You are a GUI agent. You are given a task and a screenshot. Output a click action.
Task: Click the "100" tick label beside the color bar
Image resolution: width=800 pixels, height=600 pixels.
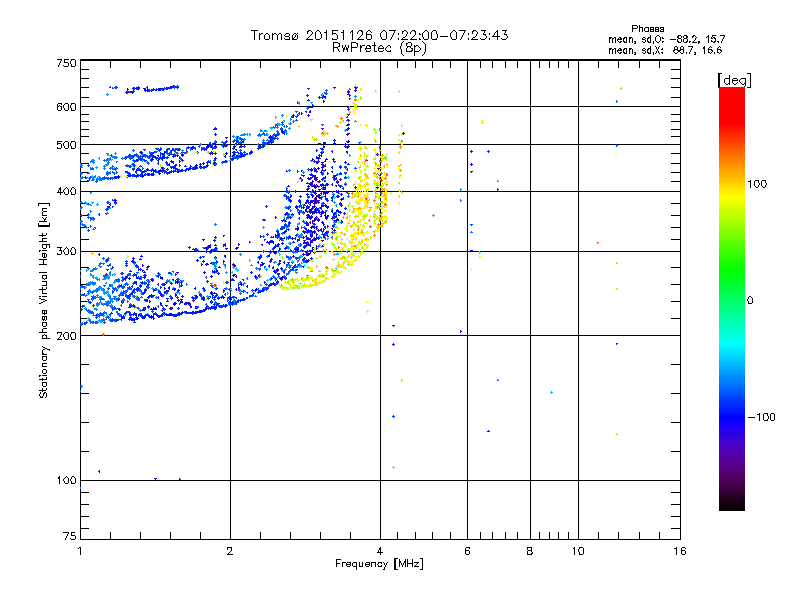coord(757,184)
